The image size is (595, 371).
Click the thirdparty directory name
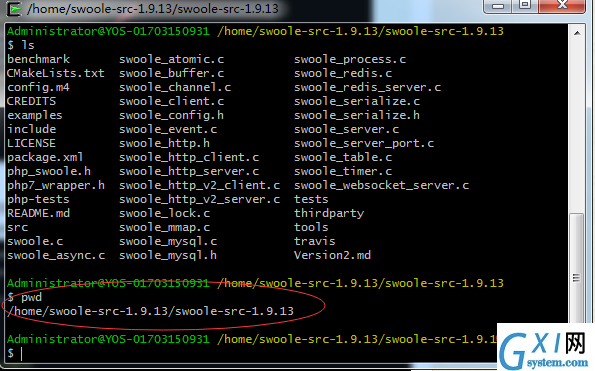[x=329, y=213]
